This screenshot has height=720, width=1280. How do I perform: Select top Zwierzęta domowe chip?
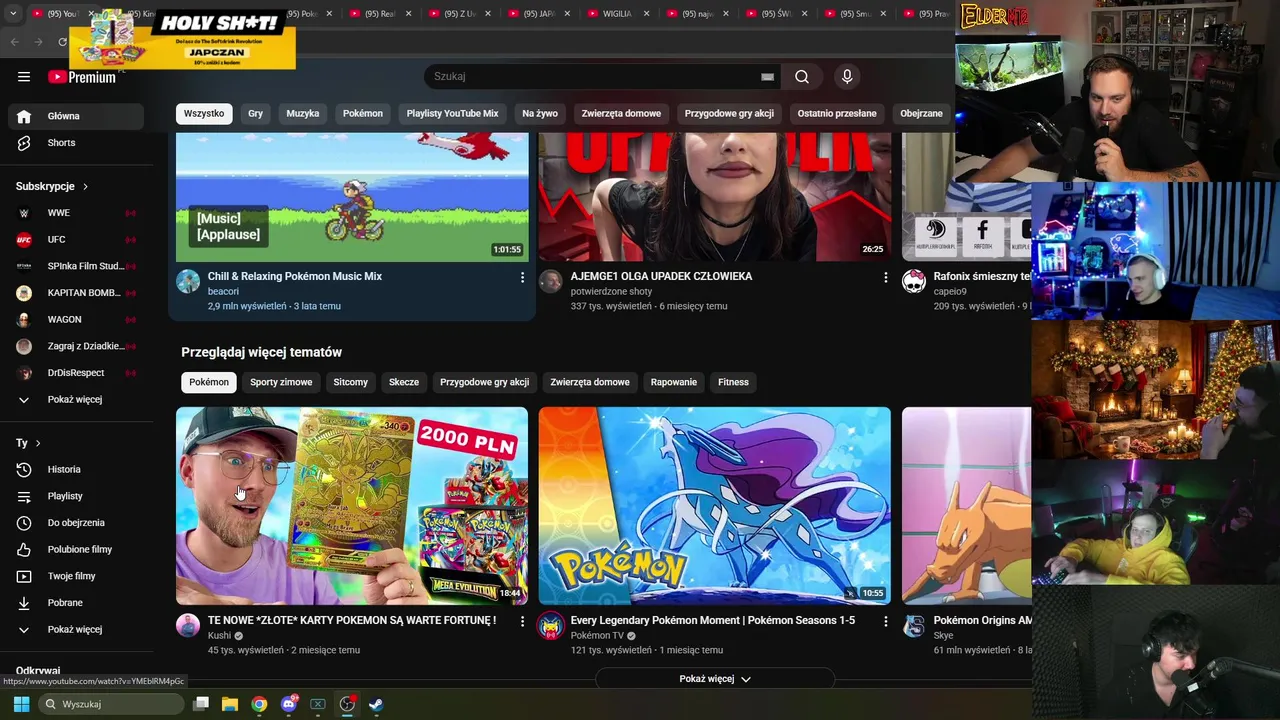tap(621, 113)
